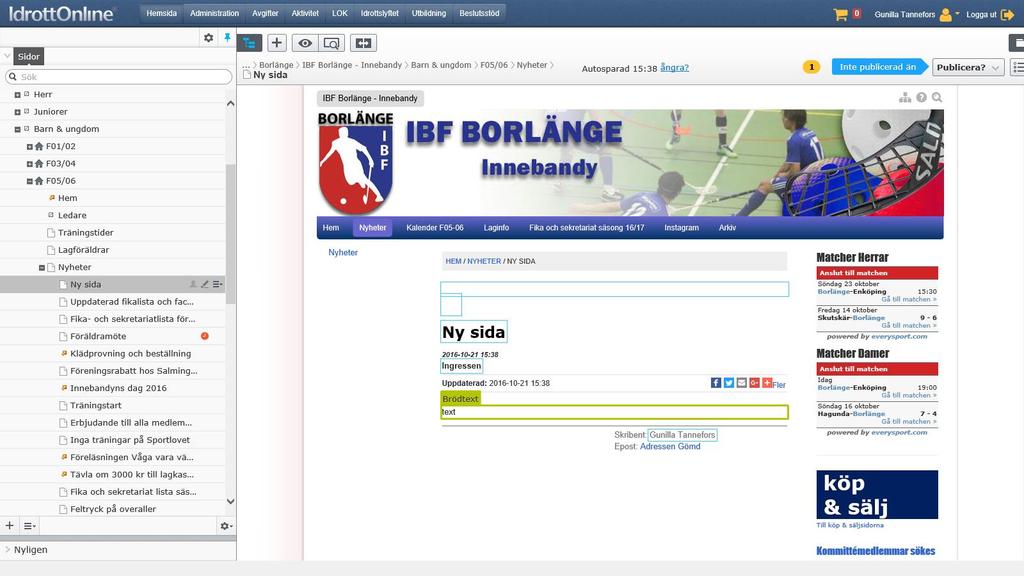Share the article by email icon

(x=741, y=383)
